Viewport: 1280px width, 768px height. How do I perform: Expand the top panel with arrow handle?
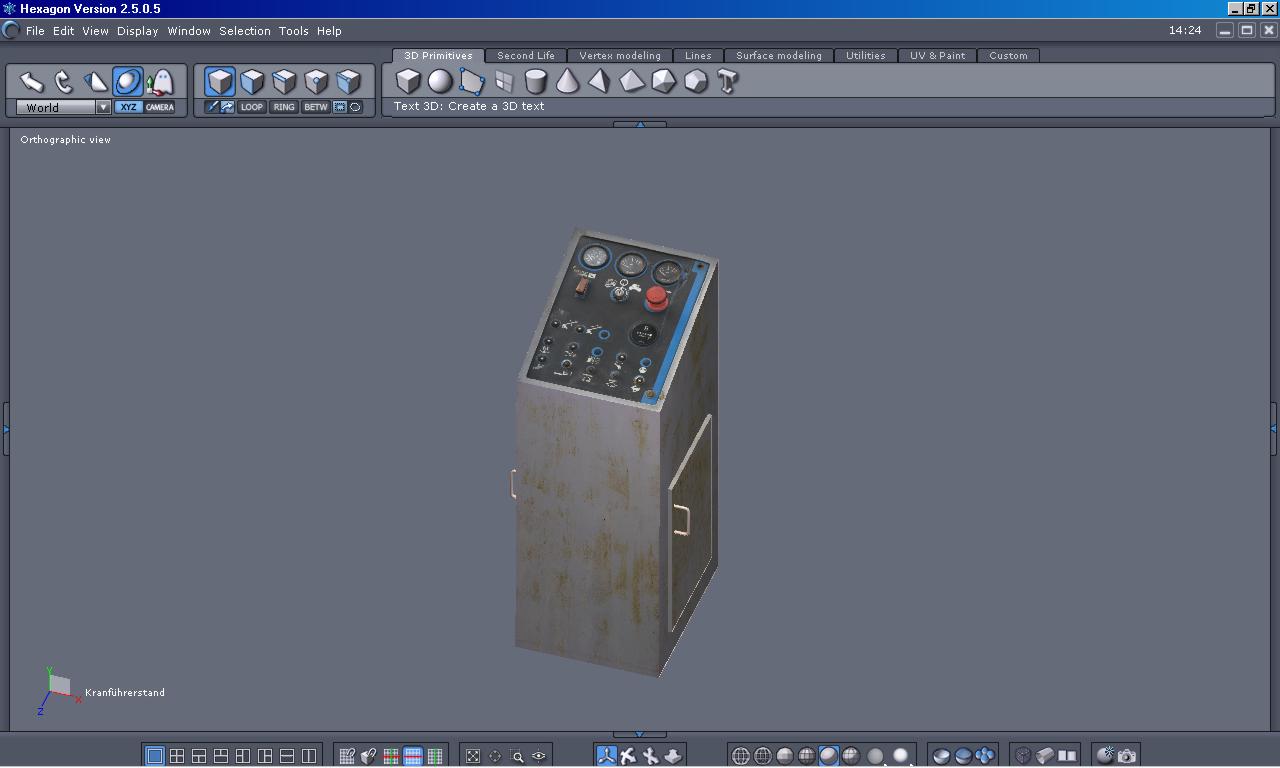point(639,124)
